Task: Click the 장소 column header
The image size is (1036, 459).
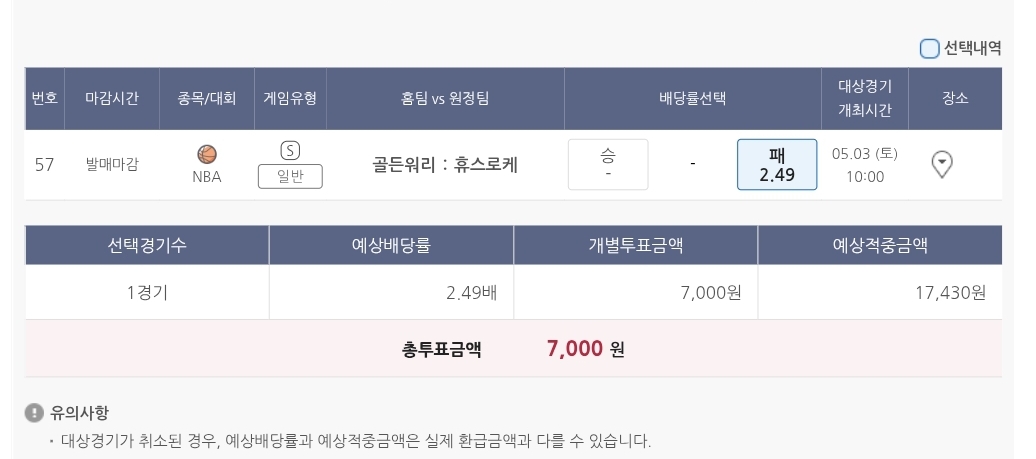Action: pos(955,98)
